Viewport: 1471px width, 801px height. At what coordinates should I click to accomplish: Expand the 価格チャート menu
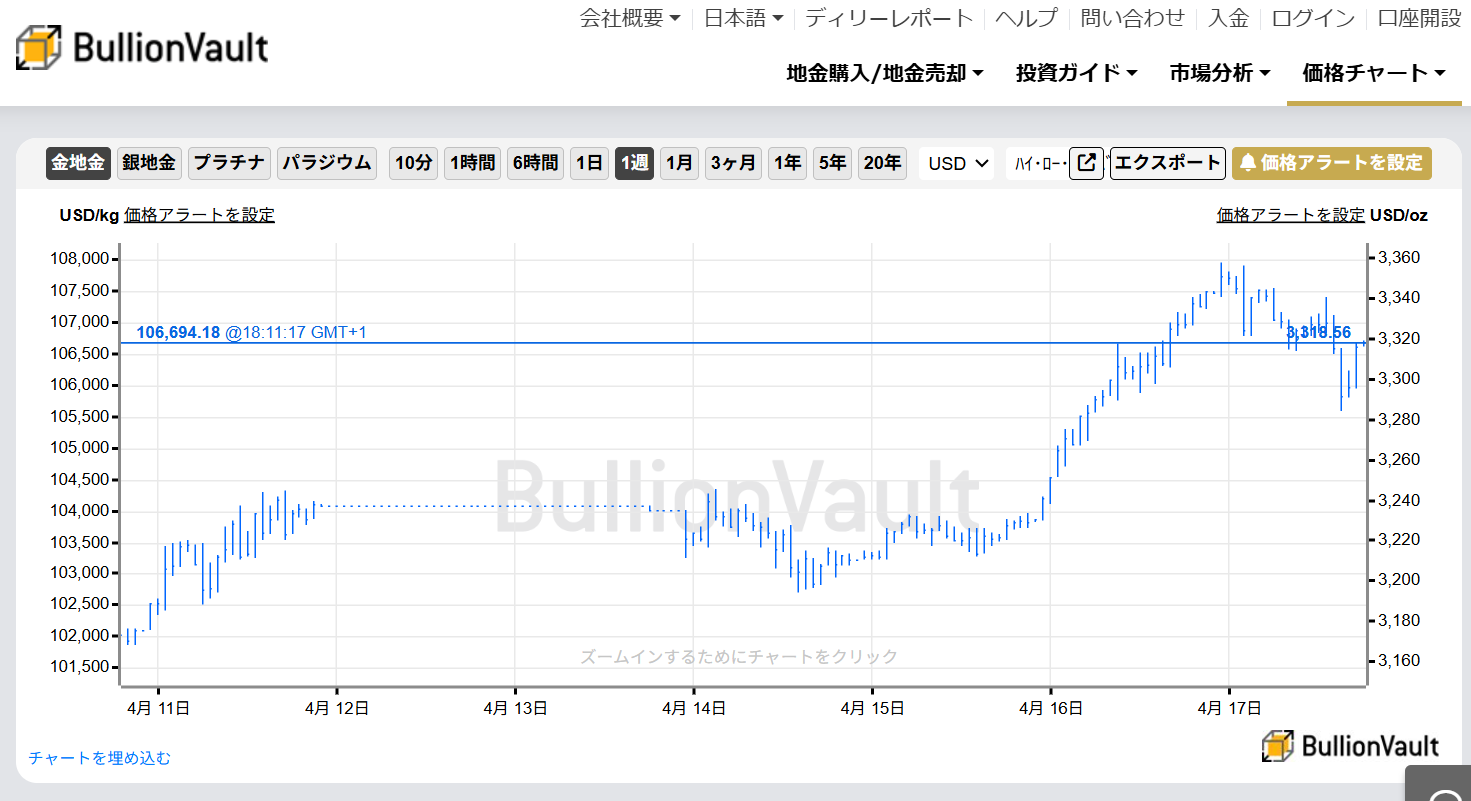point(1374,73)
